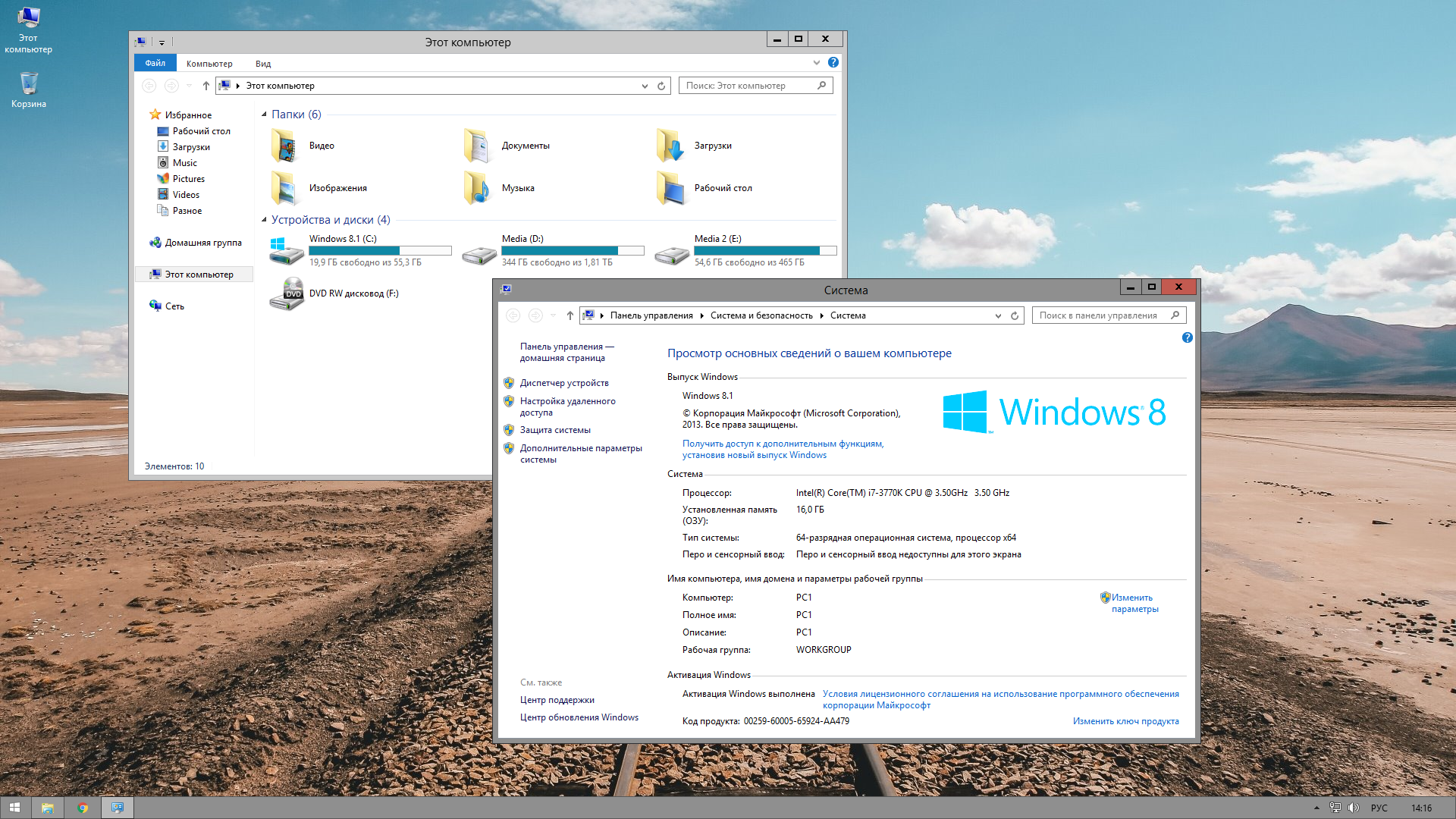Collapse the Папки (6) group
The height and width of the screenshot is (819, 1456).
265,115
